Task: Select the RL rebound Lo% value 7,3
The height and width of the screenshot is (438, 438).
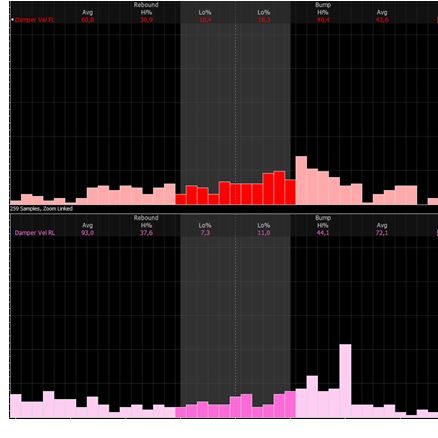Action: (x=205, y=233)
